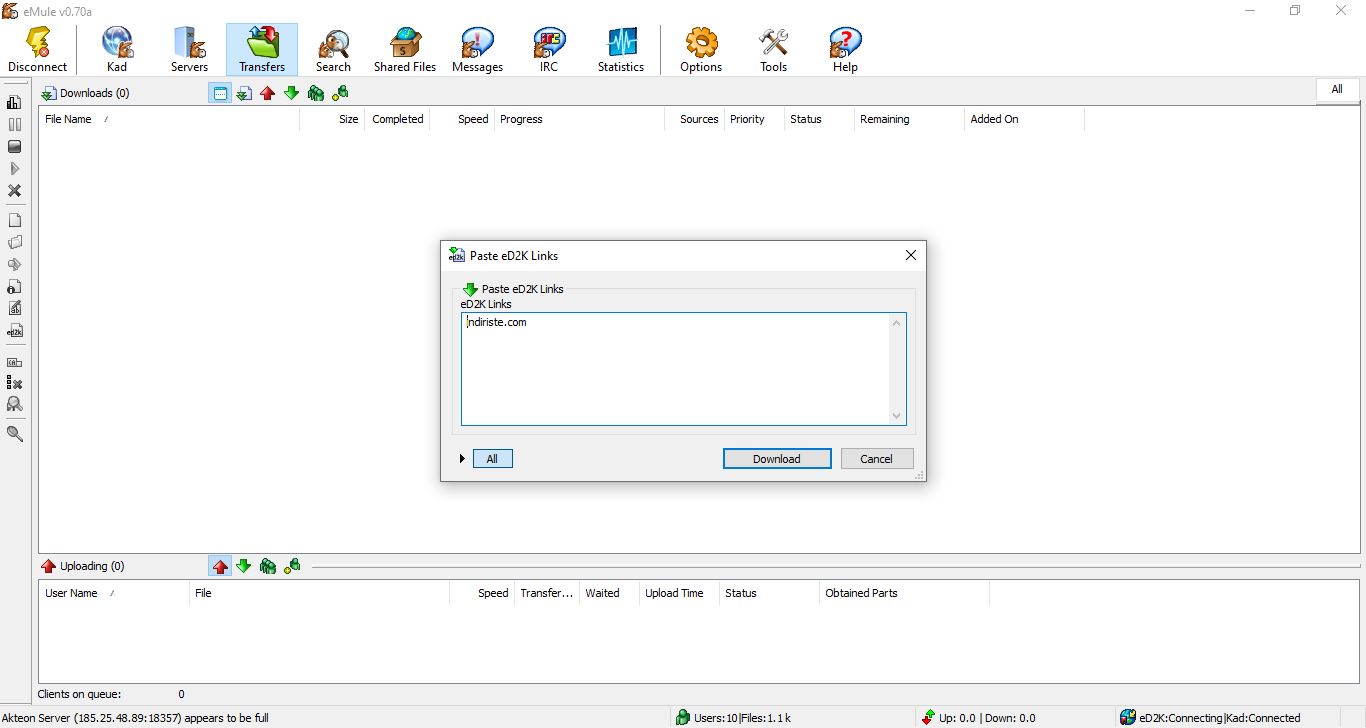Screen dimensions: 1366x728
Task: Sort downloads by File Name column
Action: tap(169, 119)
